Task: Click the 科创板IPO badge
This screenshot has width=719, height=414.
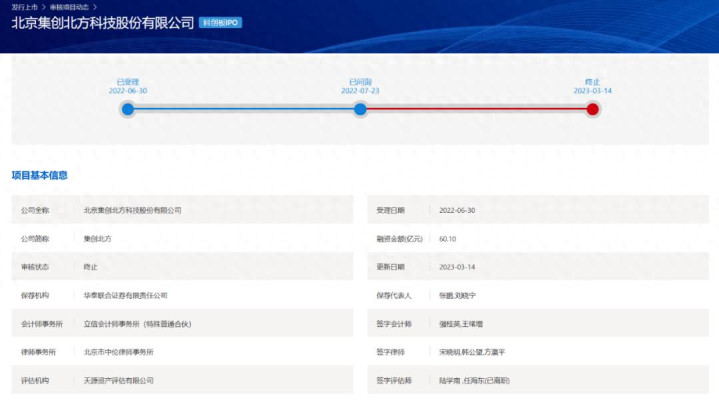Action: [220, 22]
